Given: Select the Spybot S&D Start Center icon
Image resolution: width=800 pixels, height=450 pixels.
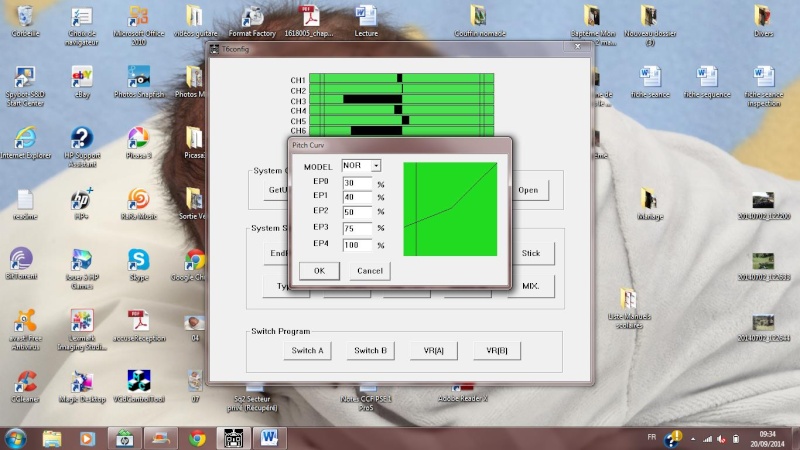Looking at the screenshot, I should (x=25, y=86).
